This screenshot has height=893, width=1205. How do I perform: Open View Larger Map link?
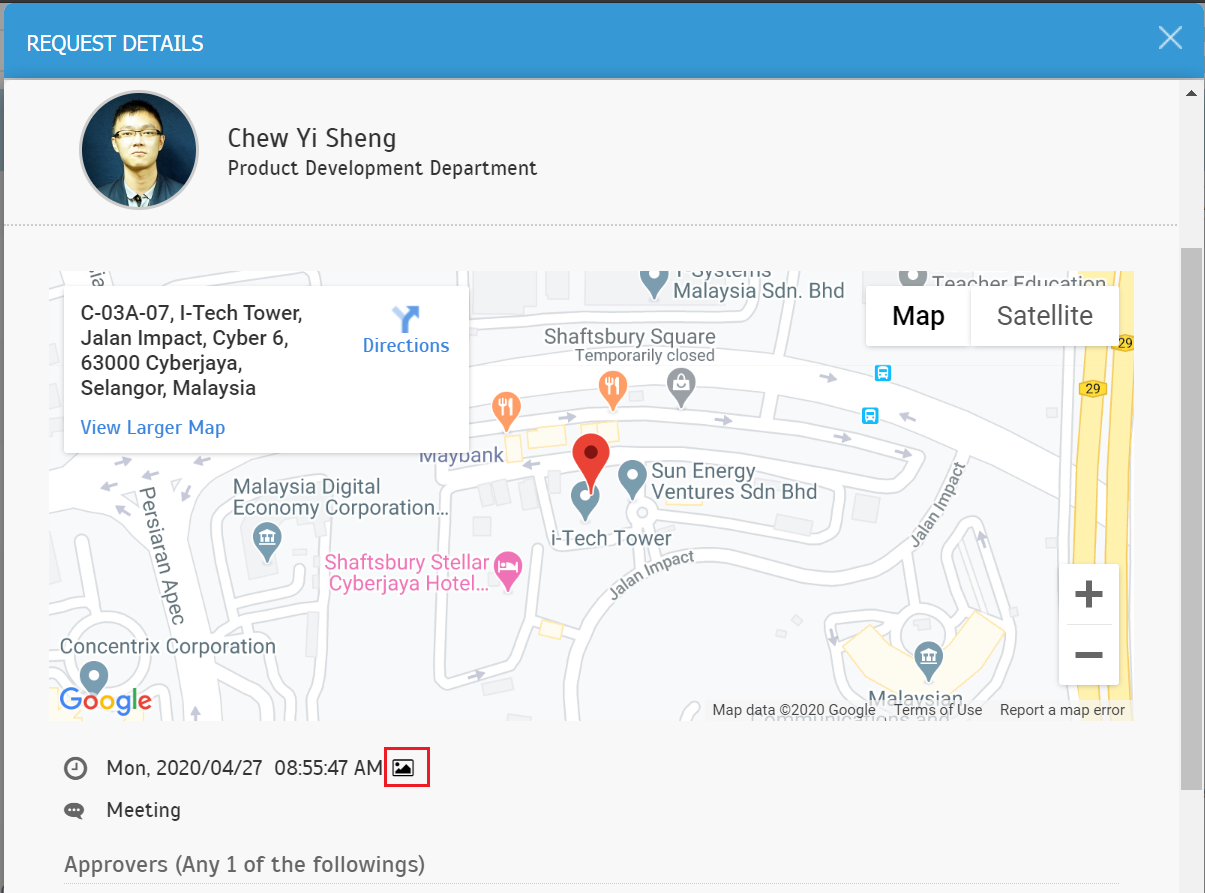click(152, 427)
